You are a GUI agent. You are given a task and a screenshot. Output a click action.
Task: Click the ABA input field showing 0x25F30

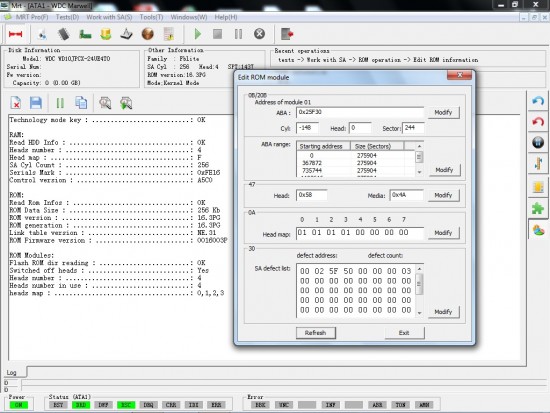click(x=360, y=112)
